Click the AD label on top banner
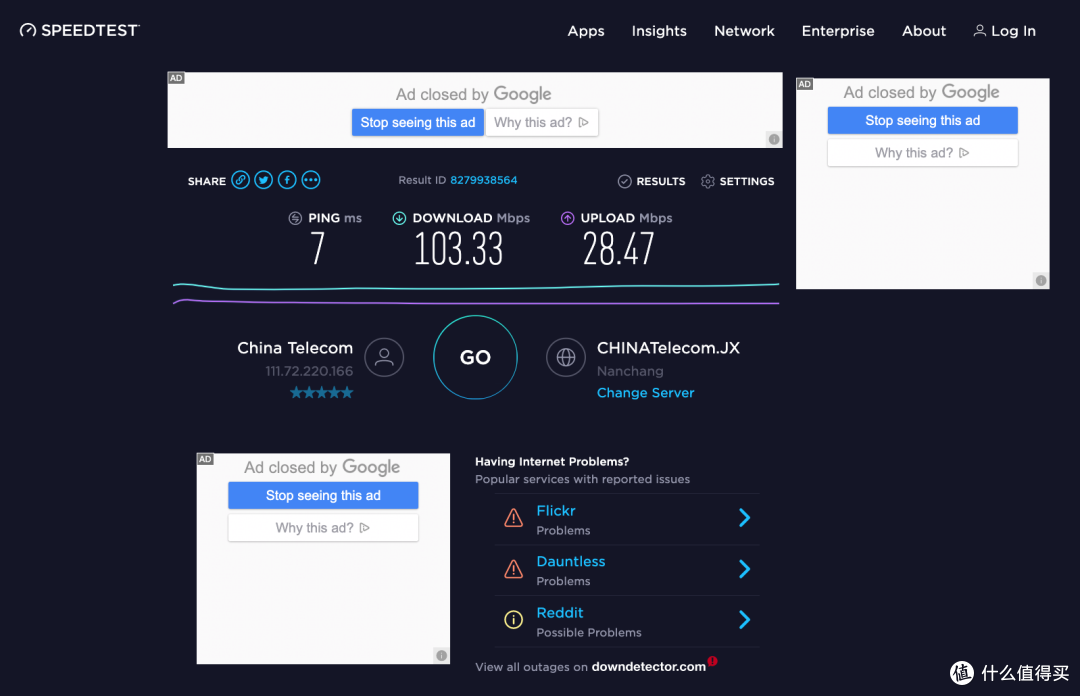 176,78
